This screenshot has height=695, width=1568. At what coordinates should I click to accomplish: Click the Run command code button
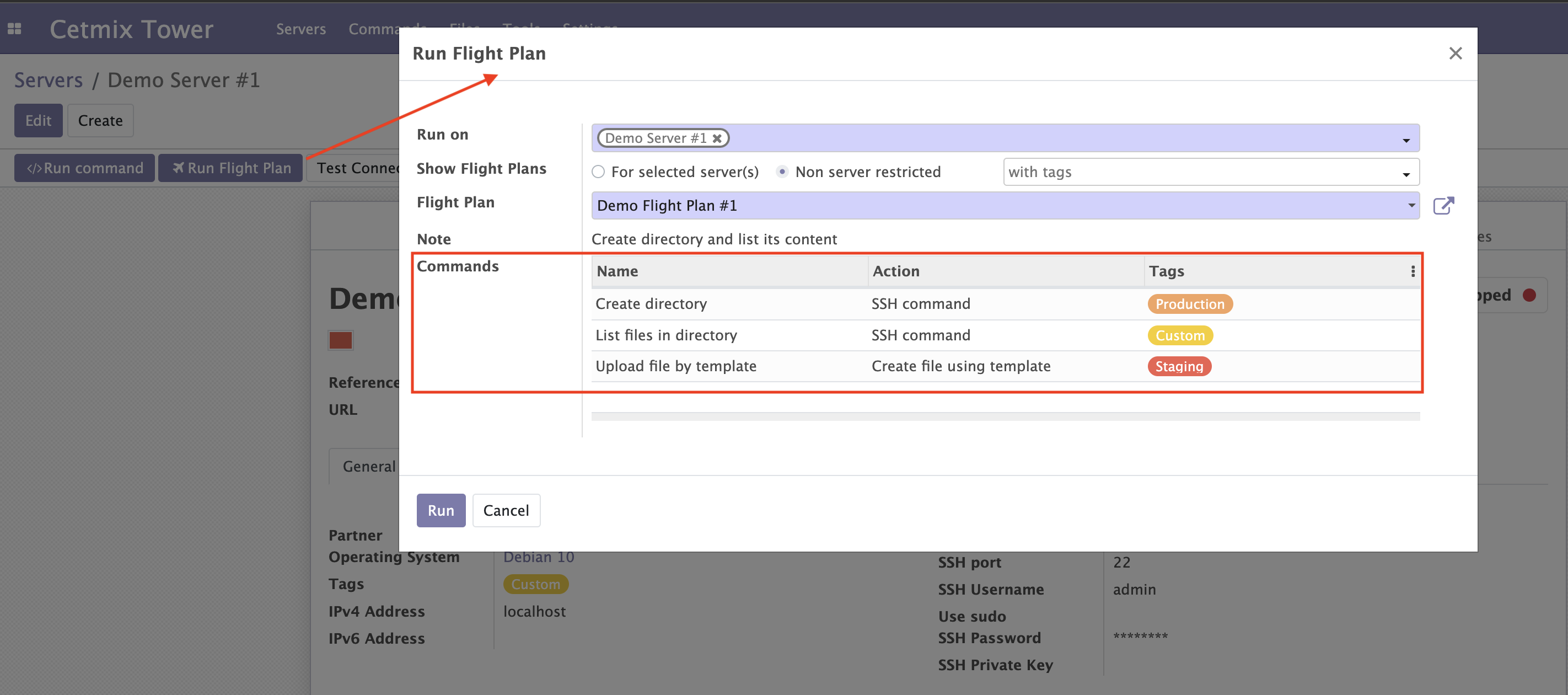click(84, 168)
